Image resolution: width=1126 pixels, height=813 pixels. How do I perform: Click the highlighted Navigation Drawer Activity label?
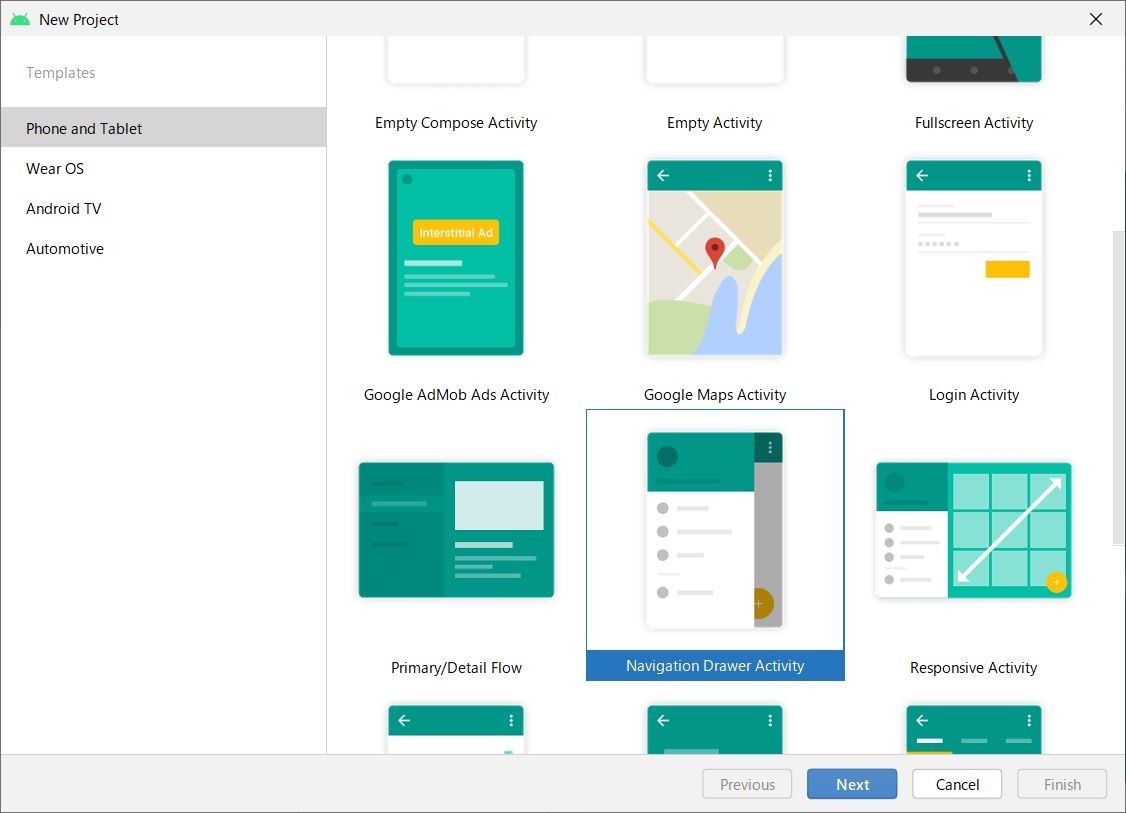click(715, 666)
